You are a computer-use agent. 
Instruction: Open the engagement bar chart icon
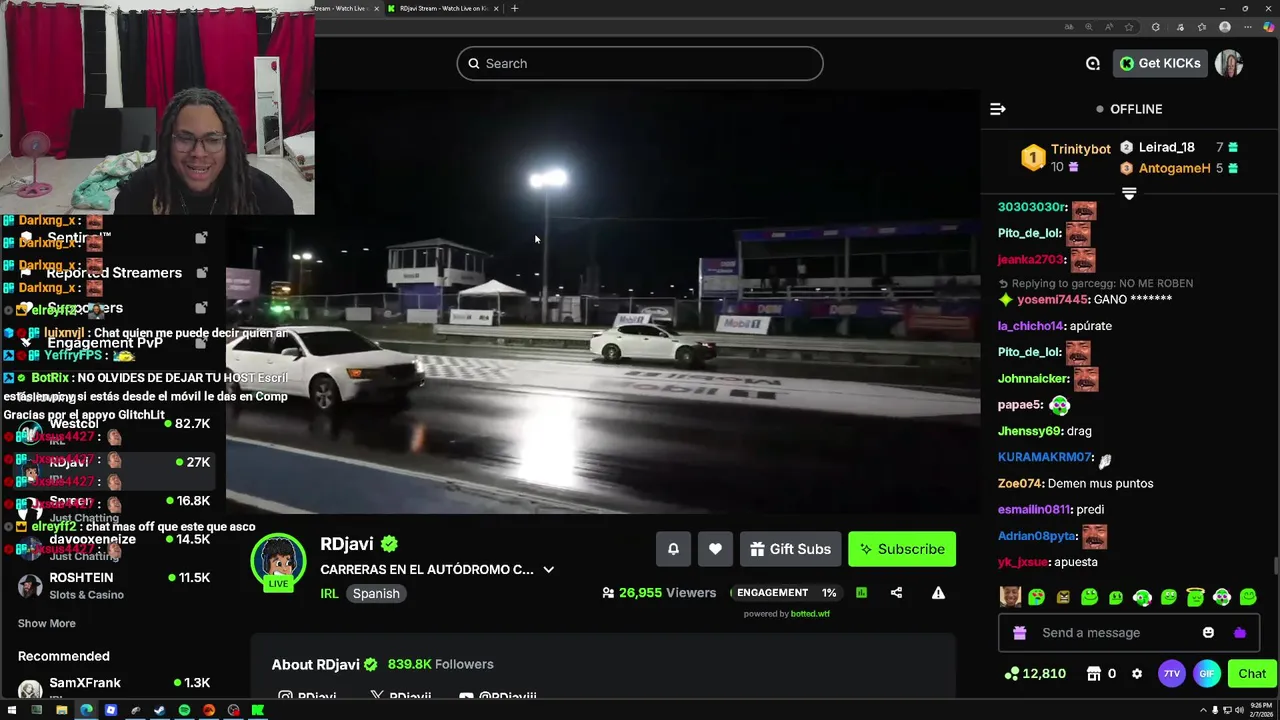(861, 593)
